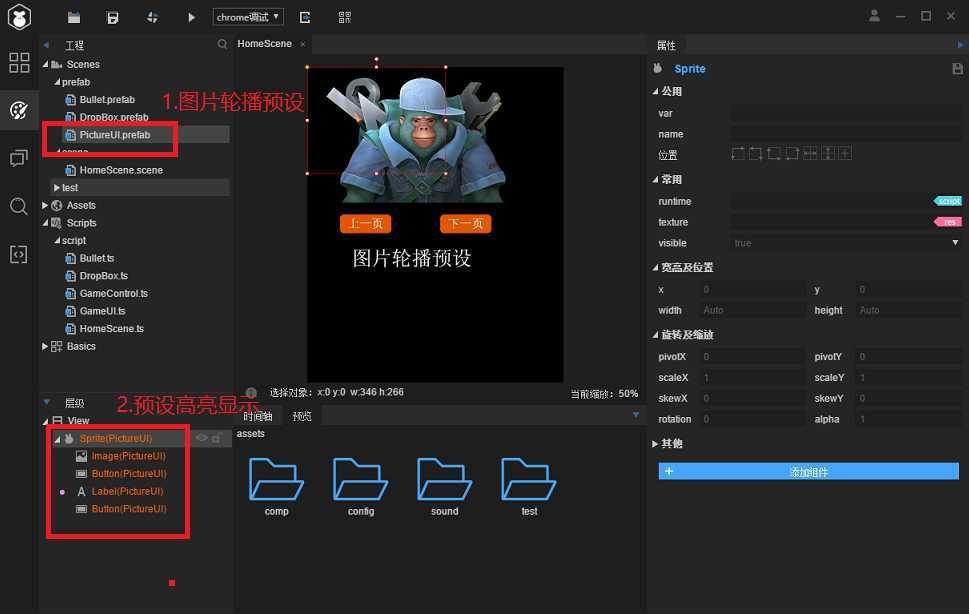The width and height of the screenshot is (969, 614).
Task: Run the project with the play icon
Action: [191, 17]
